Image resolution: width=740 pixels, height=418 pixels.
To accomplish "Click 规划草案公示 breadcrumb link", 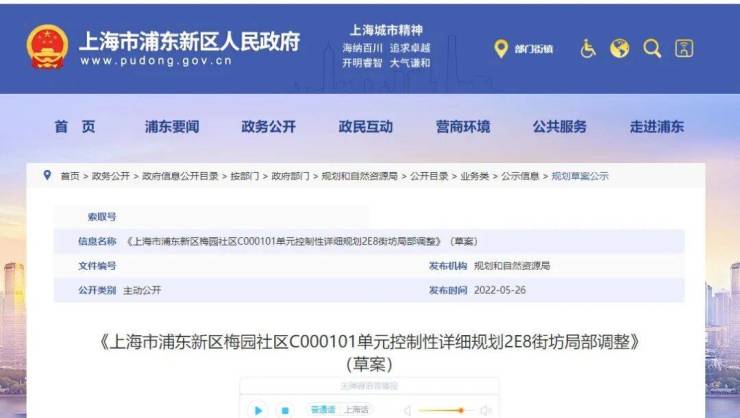I will [x=580, y=176].
